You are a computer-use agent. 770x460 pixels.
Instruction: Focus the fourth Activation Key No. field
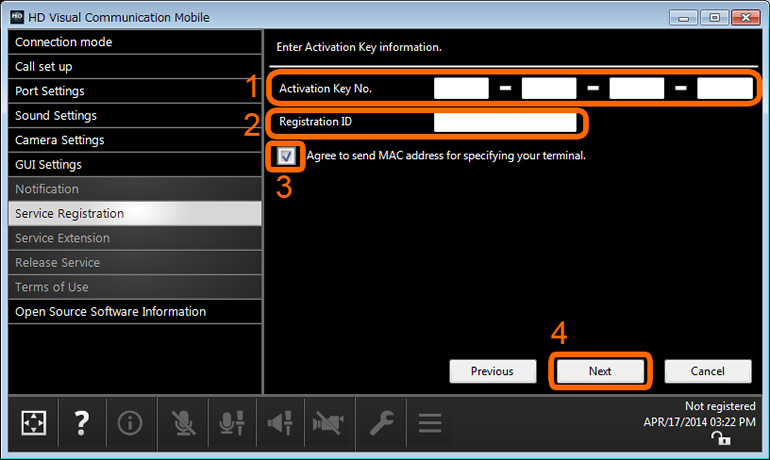coord(725,88)
